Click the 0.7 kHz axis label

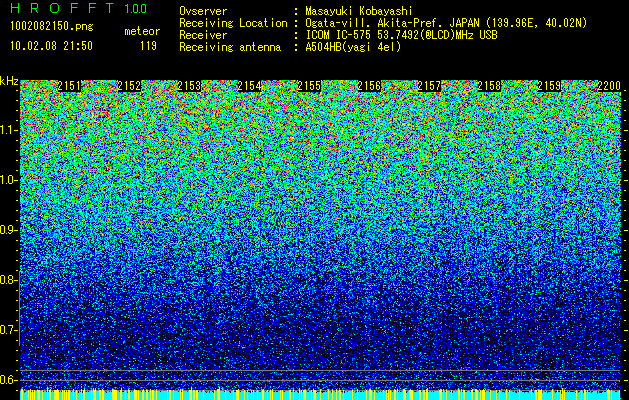tap(8, 330)
